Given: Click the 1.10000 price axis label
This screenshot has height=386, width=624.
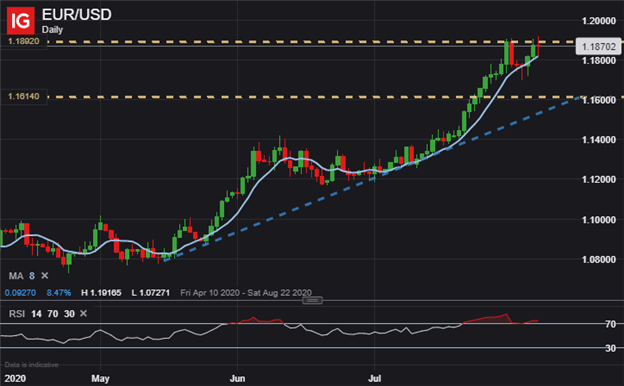Looking at the screenshot, I should coord(599,220).
